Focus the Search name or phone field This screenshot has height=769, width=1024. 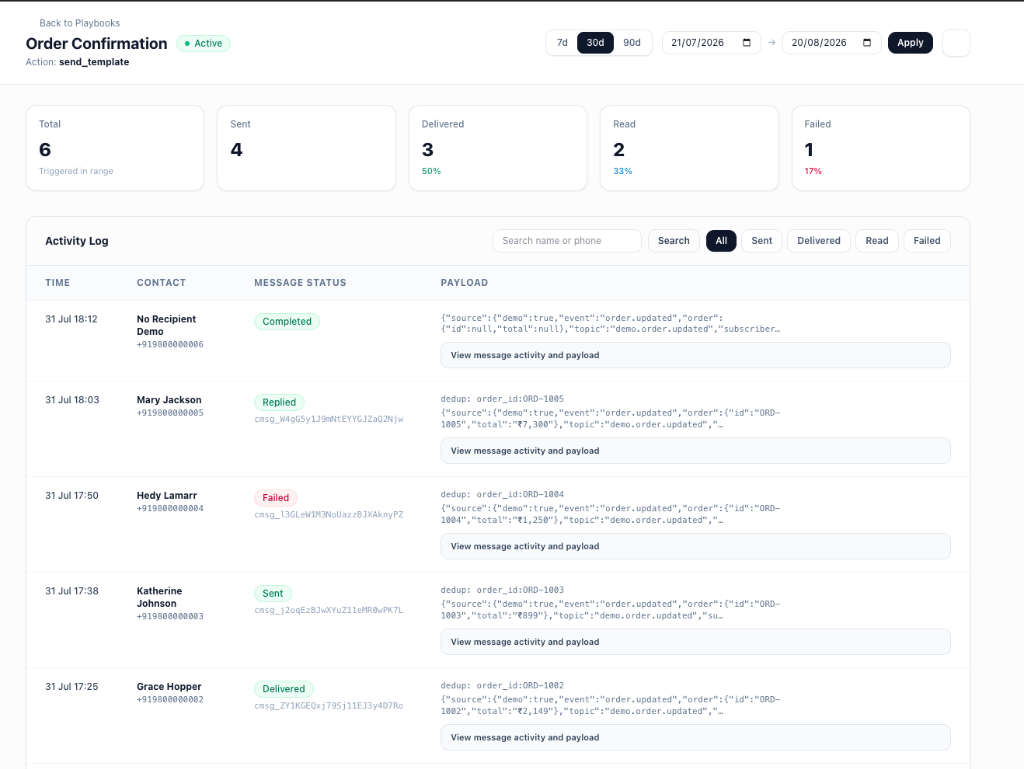click(x=567, y=241)
